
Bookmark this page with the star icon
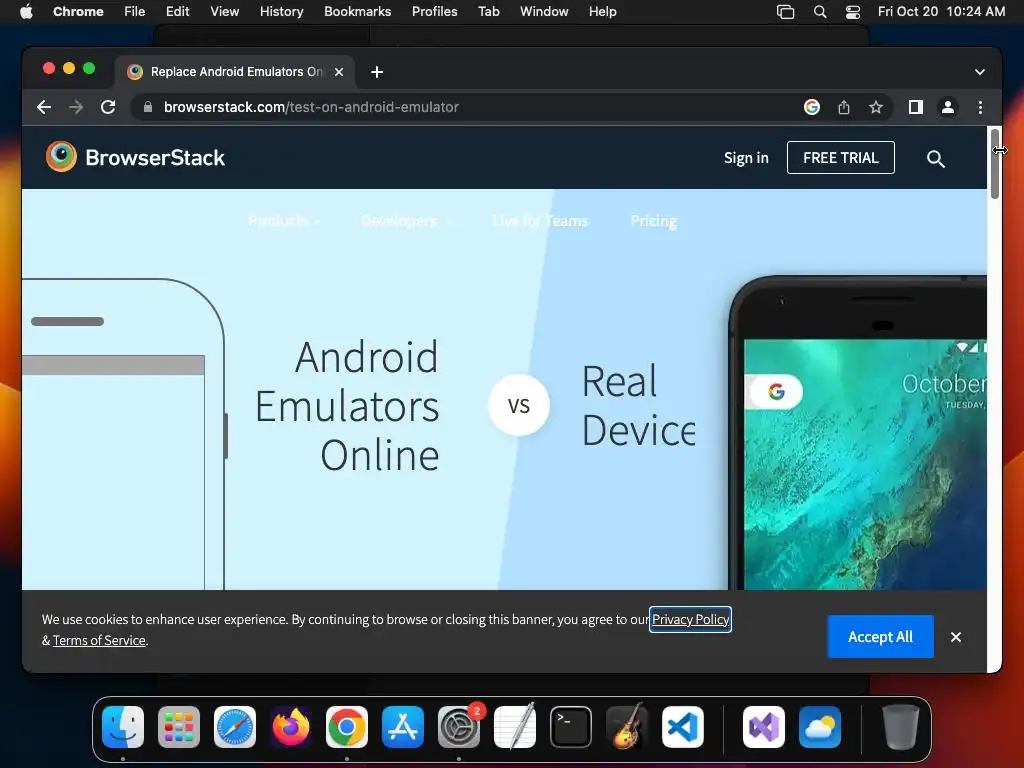click(x=876, y=107)
